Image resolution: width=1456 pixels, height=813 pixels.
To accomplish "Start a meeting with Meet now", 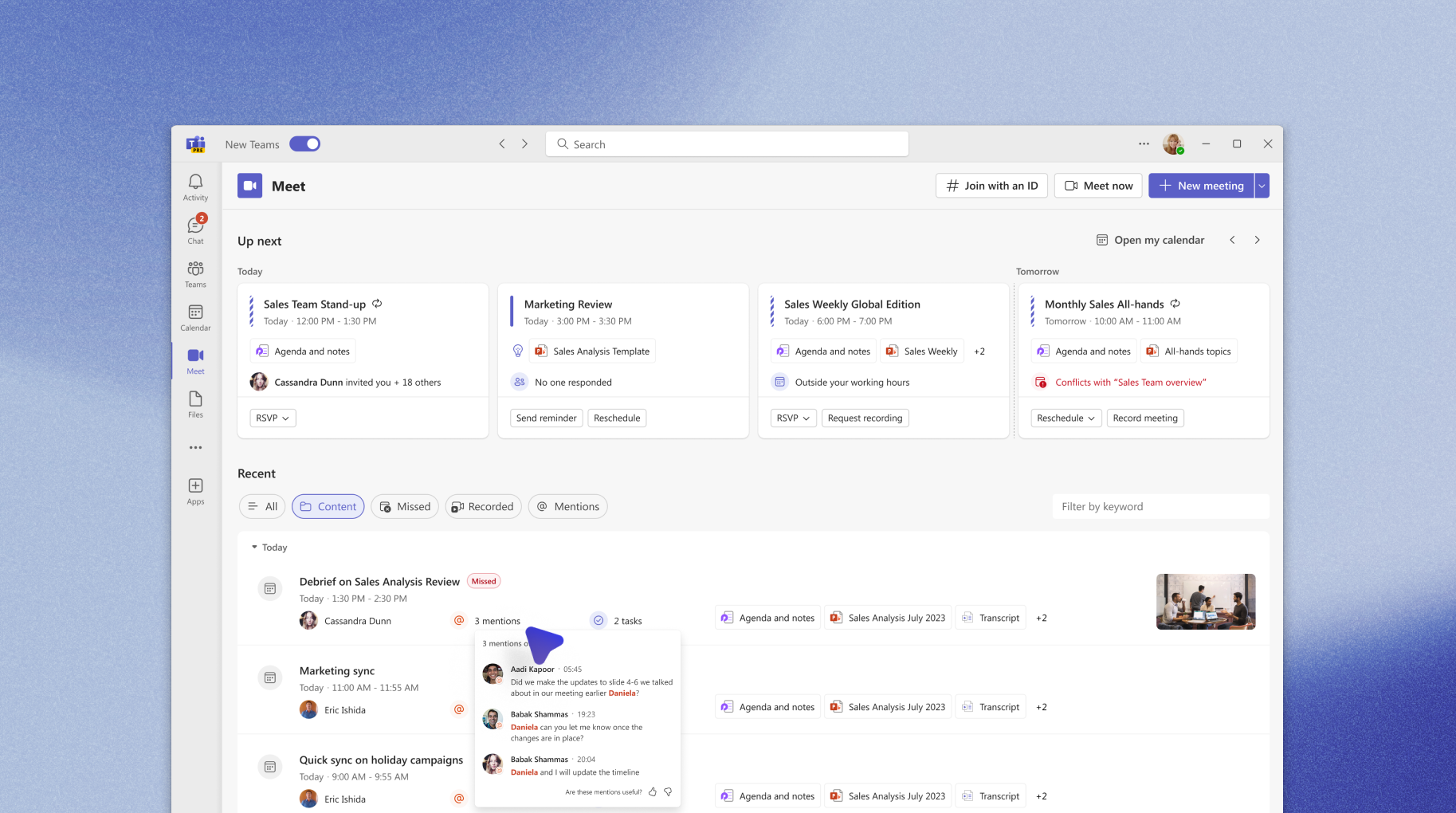I will (1098, 186).
